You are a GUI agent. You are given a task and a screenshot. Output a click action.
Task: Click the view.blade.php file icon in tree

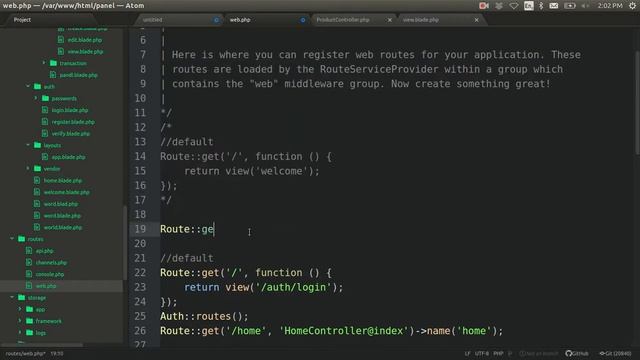[x=61, y=51]
